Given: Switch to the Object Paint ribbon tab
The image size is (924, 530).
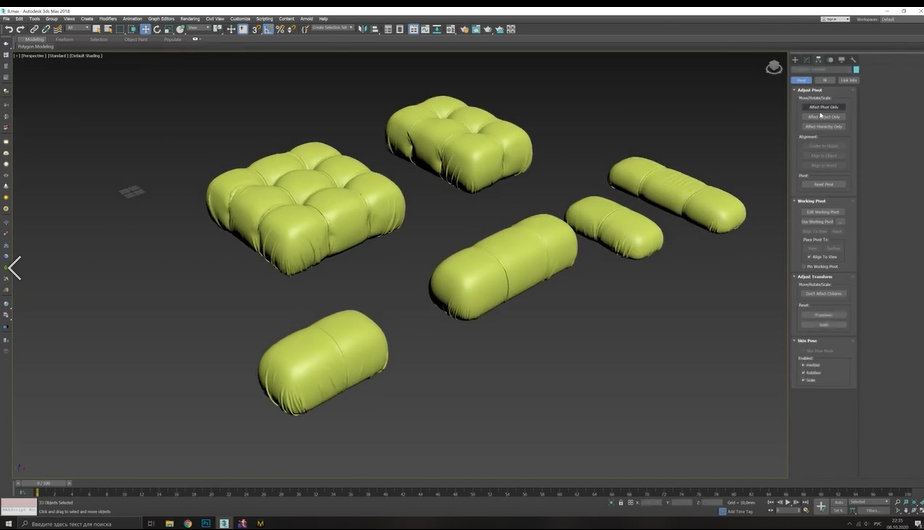Looking at the screenshot, I should click(136, 39).
